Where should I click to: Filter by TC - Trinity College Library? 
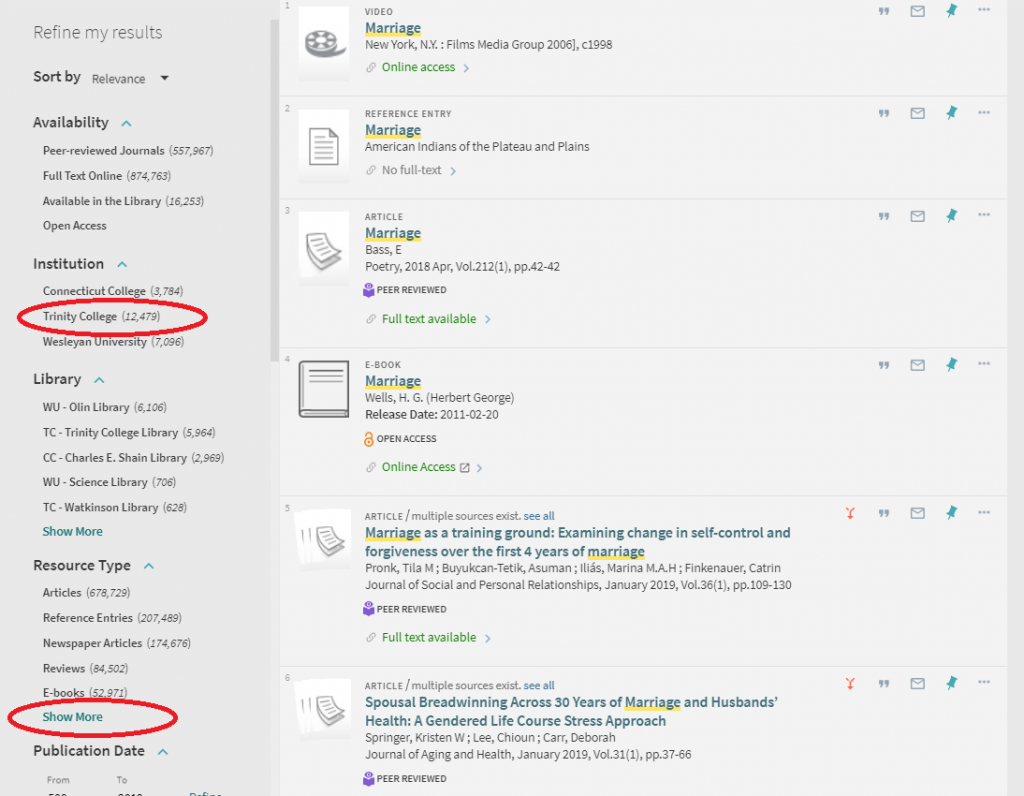click(129, 433)
